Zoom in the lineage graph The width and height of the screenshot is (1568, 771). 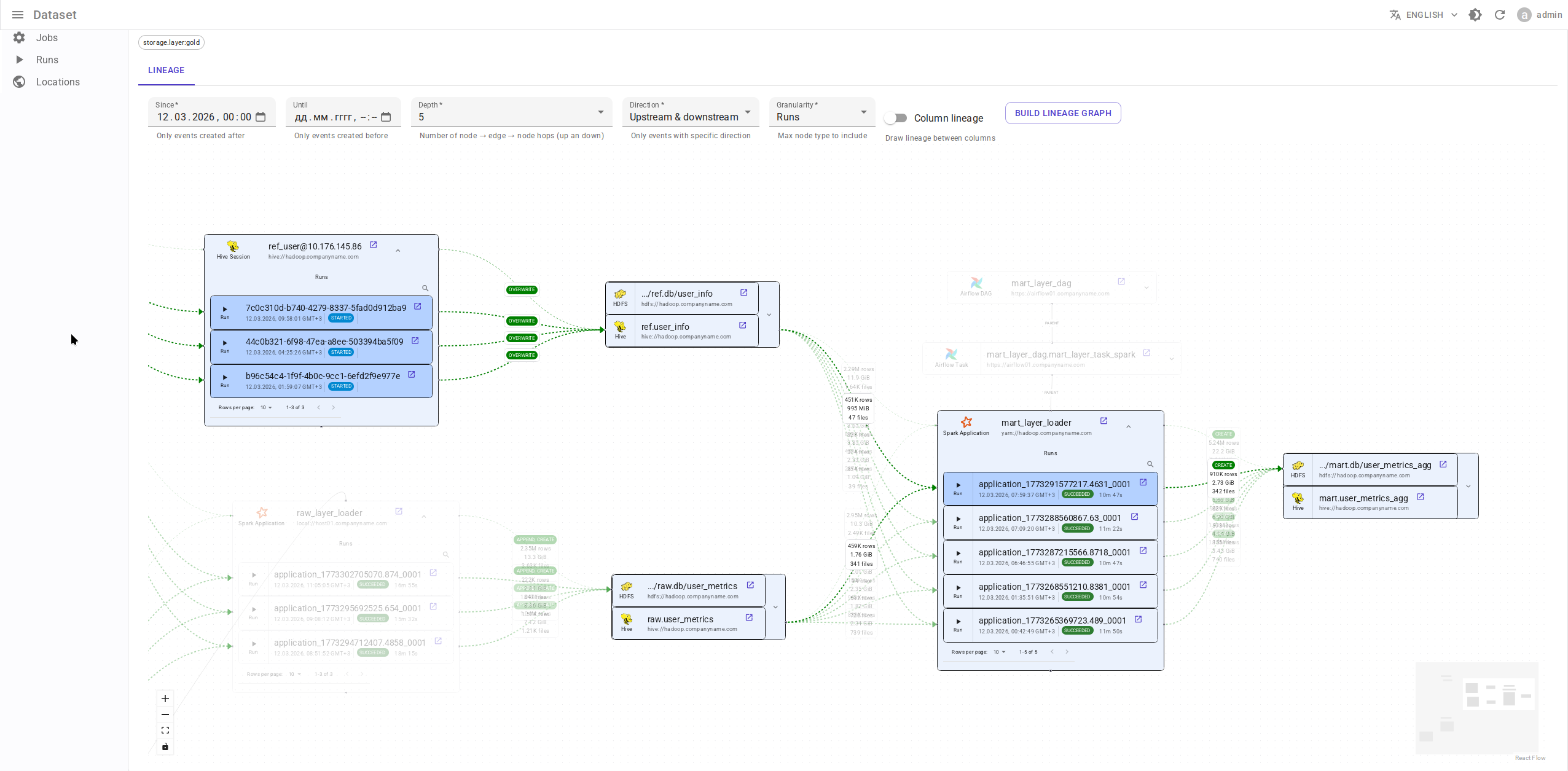coord(165,699)
